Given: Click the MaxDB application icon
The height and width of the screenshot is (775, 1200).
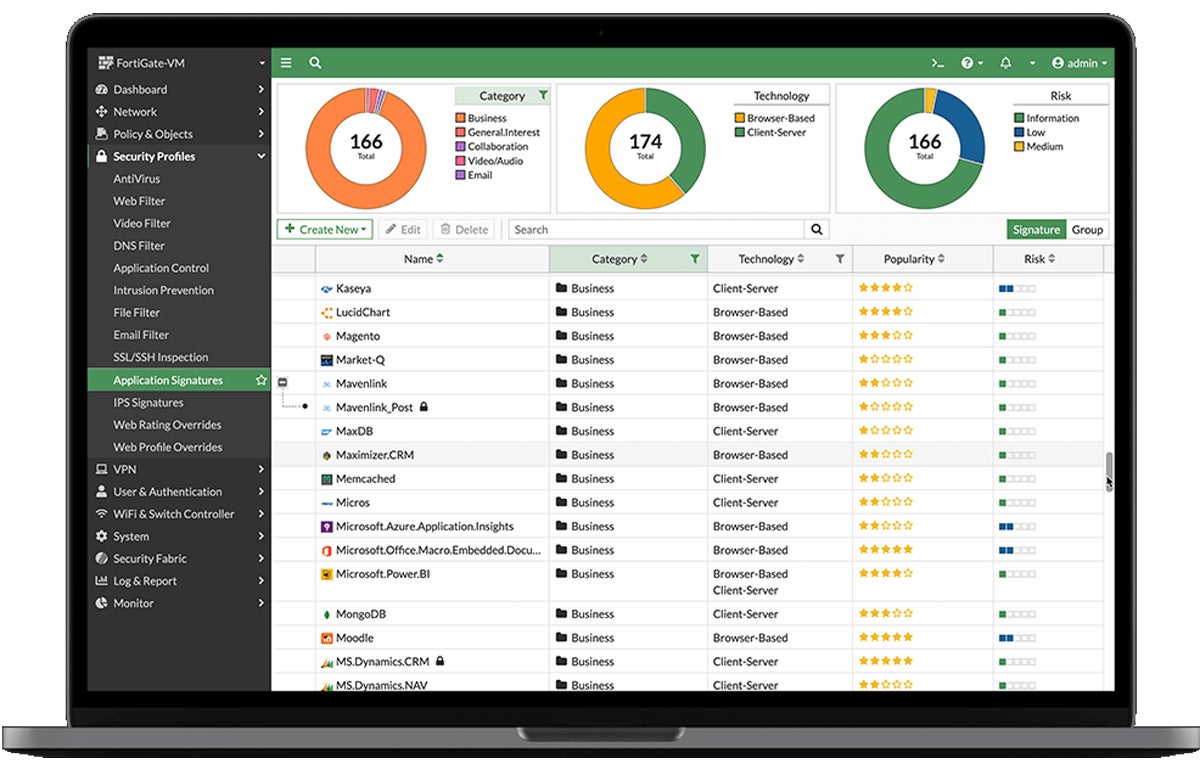Looking at the screenshot, I should 326,431.
